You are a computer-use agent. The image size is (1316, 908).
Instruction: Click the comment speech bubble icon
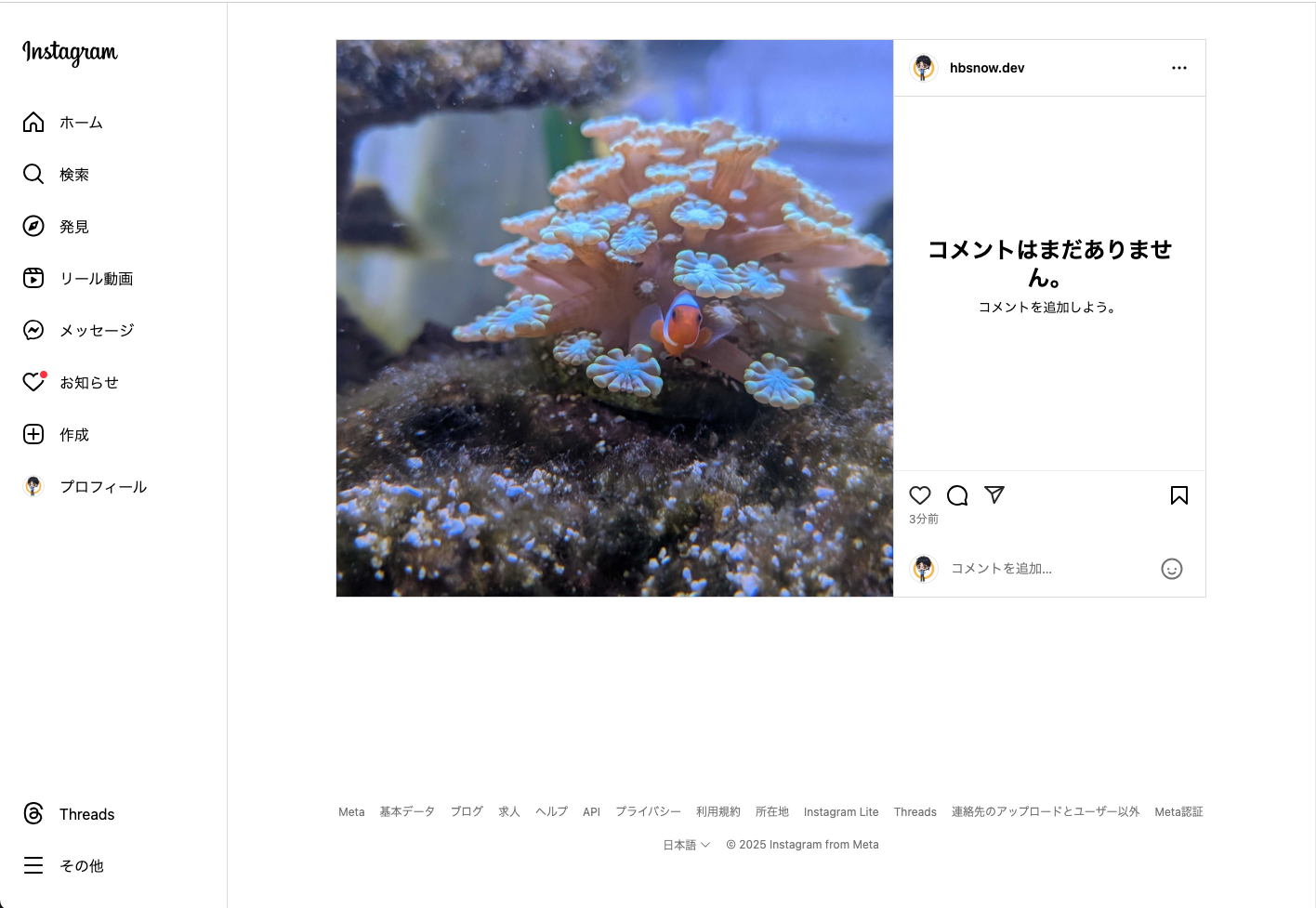click(x=957, y=495)
